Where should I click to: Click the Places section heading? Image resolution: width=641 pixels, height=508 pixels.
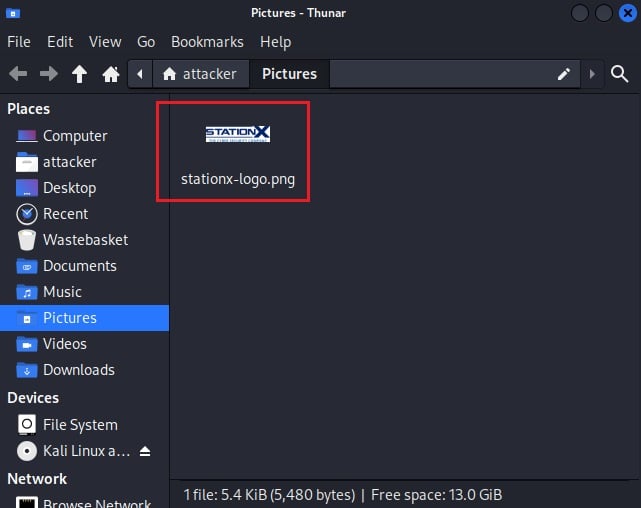point(29,109)
